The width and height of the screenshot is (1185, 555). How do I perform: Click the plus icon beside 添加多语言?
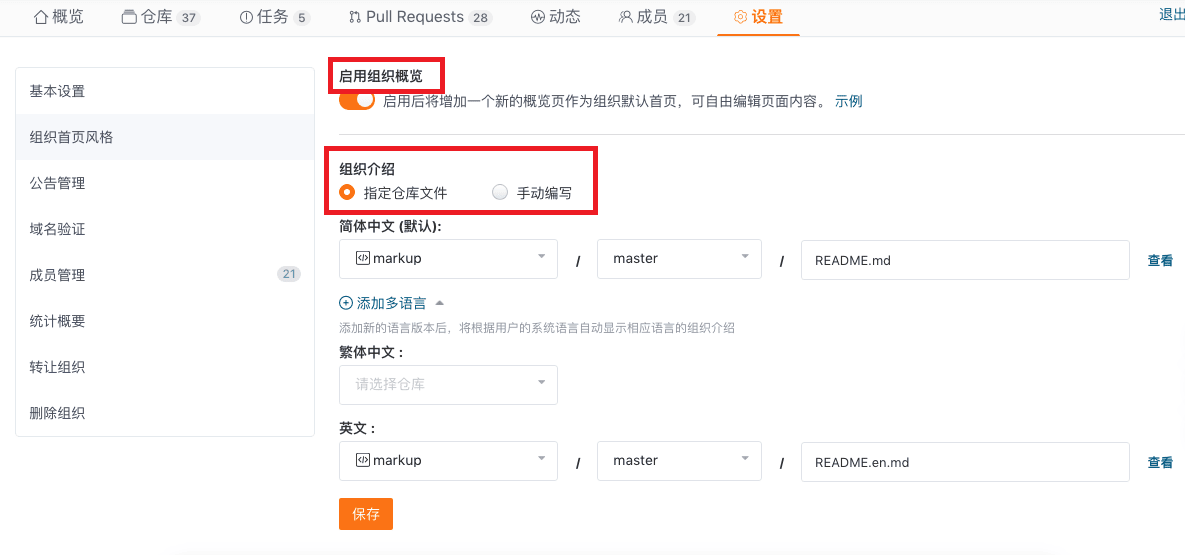[x=345, y=303]
